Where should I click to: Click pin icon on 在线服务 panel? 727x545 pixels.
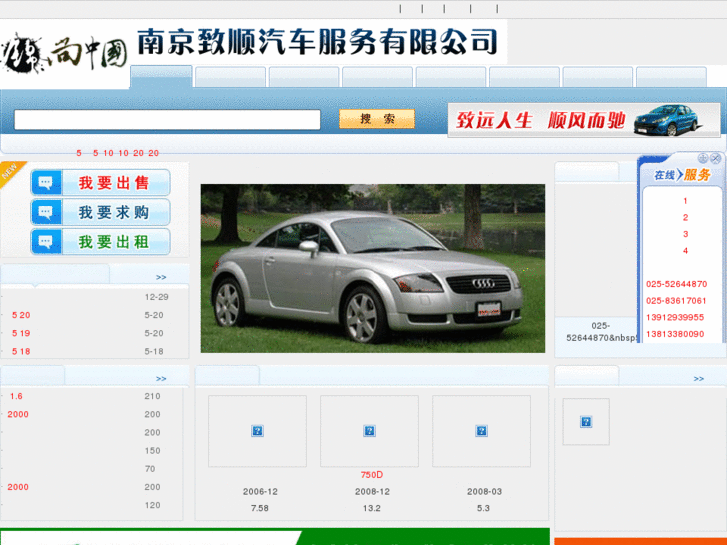point(703,158)
